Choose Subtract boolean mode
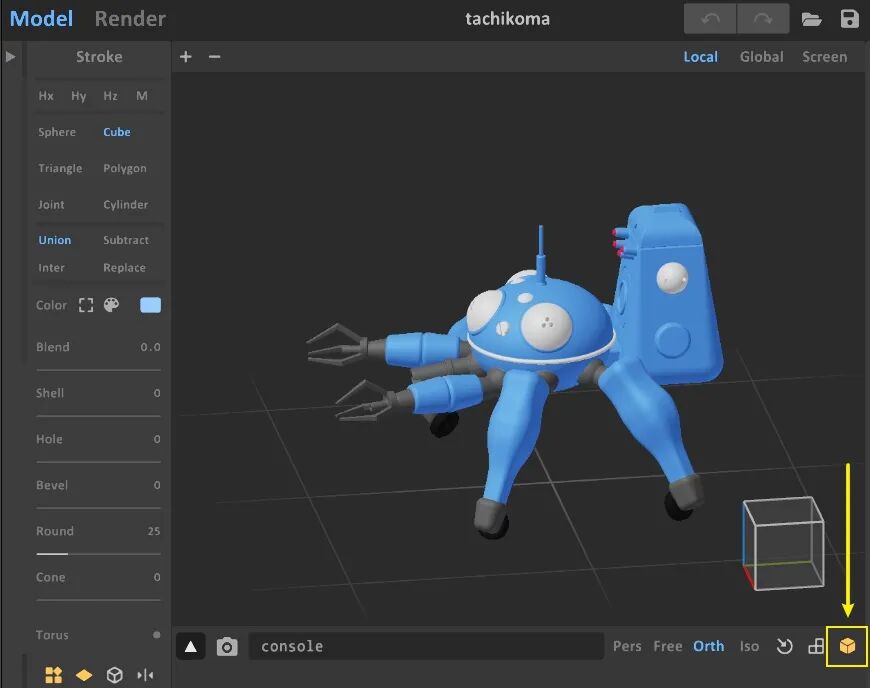Image resolution: width=870 pixels, height=688 pixels. [x=126, y=240]
